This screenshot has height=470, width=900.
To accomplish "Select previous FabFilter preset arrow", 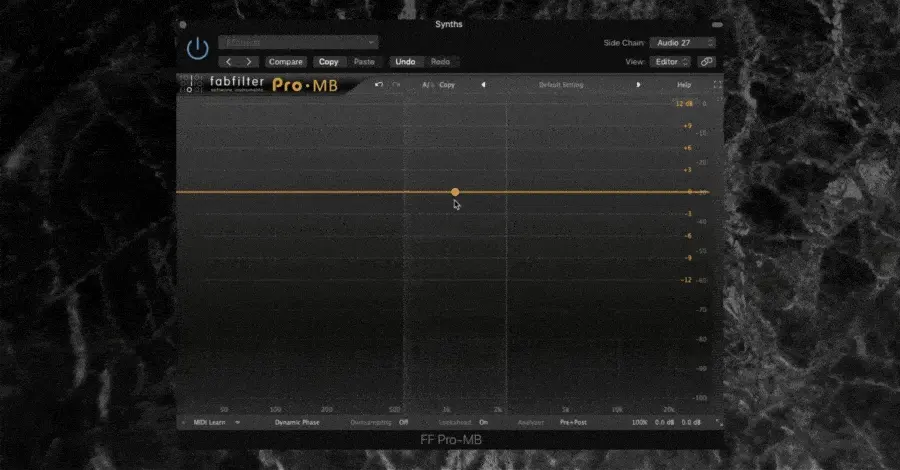I will click(x=483, y=84).
